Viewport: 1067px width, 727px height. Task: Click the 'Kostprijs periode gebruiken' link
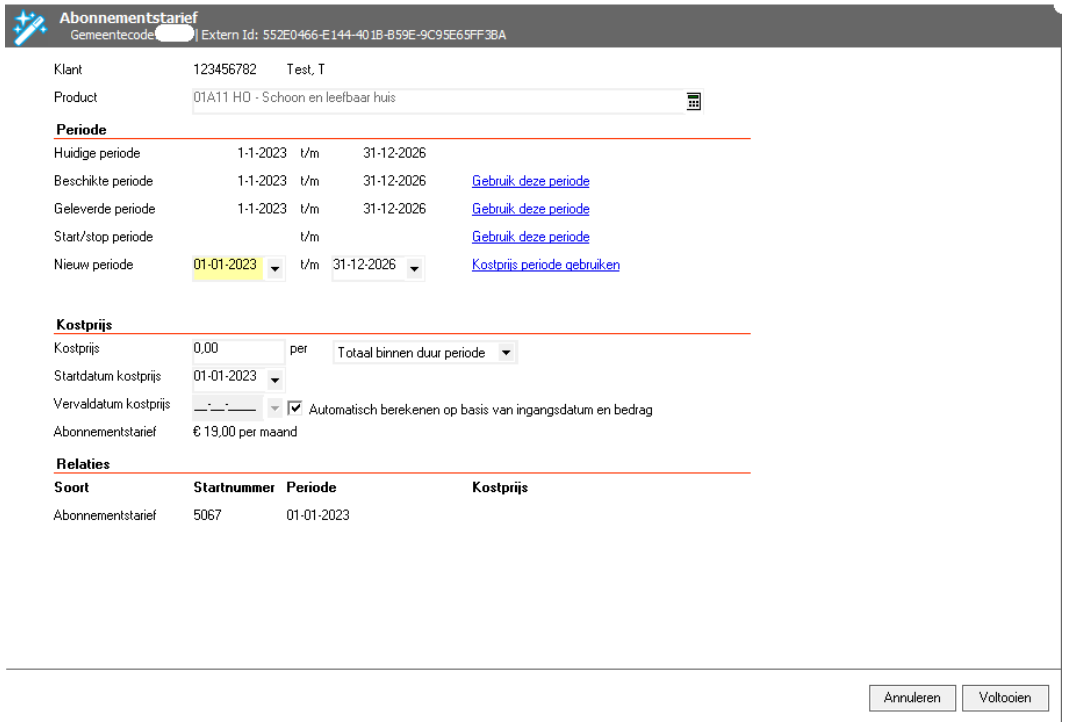pyautogui.click(x=545, y=265)
